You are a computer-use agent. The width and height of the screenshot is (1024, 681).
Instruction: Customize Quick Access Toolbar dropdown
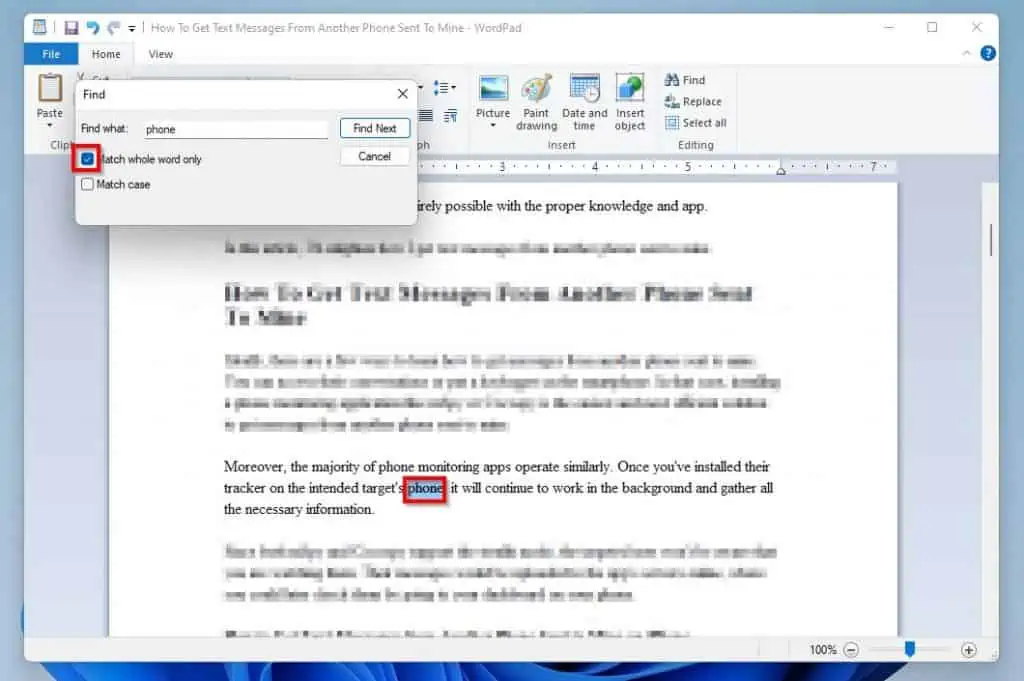click(132, 29)
